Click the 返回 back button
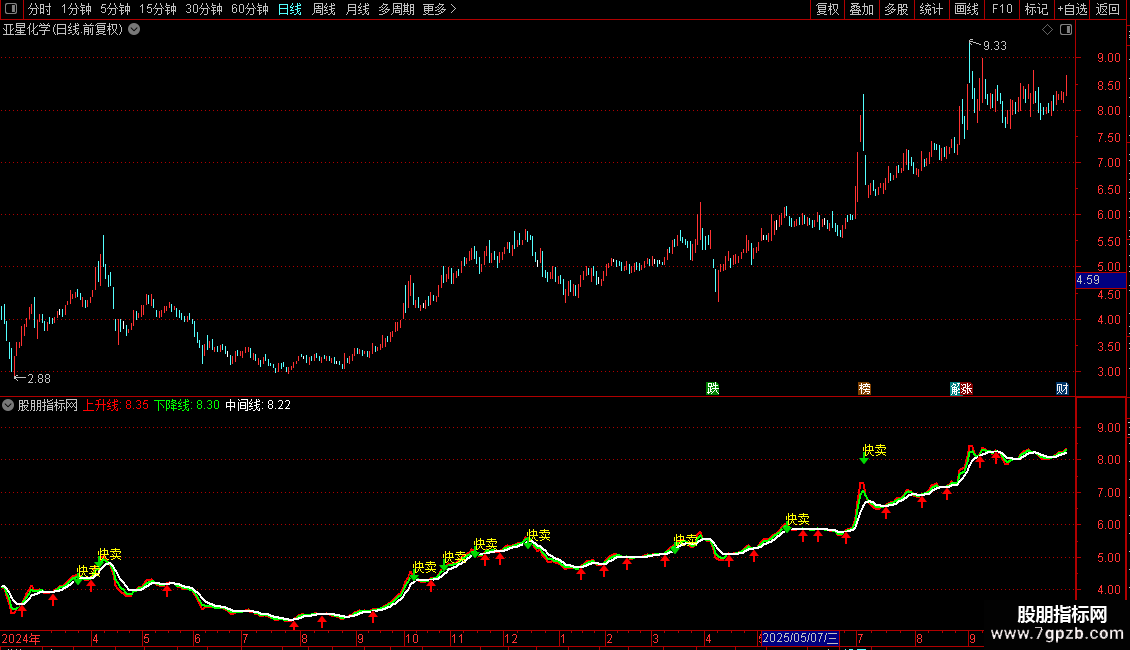Viewport: 1130px width, 650px height. click(1108, 9)
